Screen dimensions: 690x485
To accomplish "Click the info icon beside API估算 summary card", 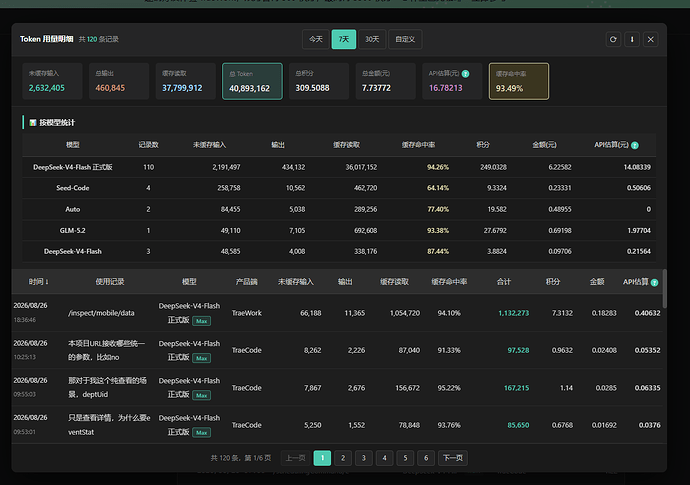I will click(466, 73).
